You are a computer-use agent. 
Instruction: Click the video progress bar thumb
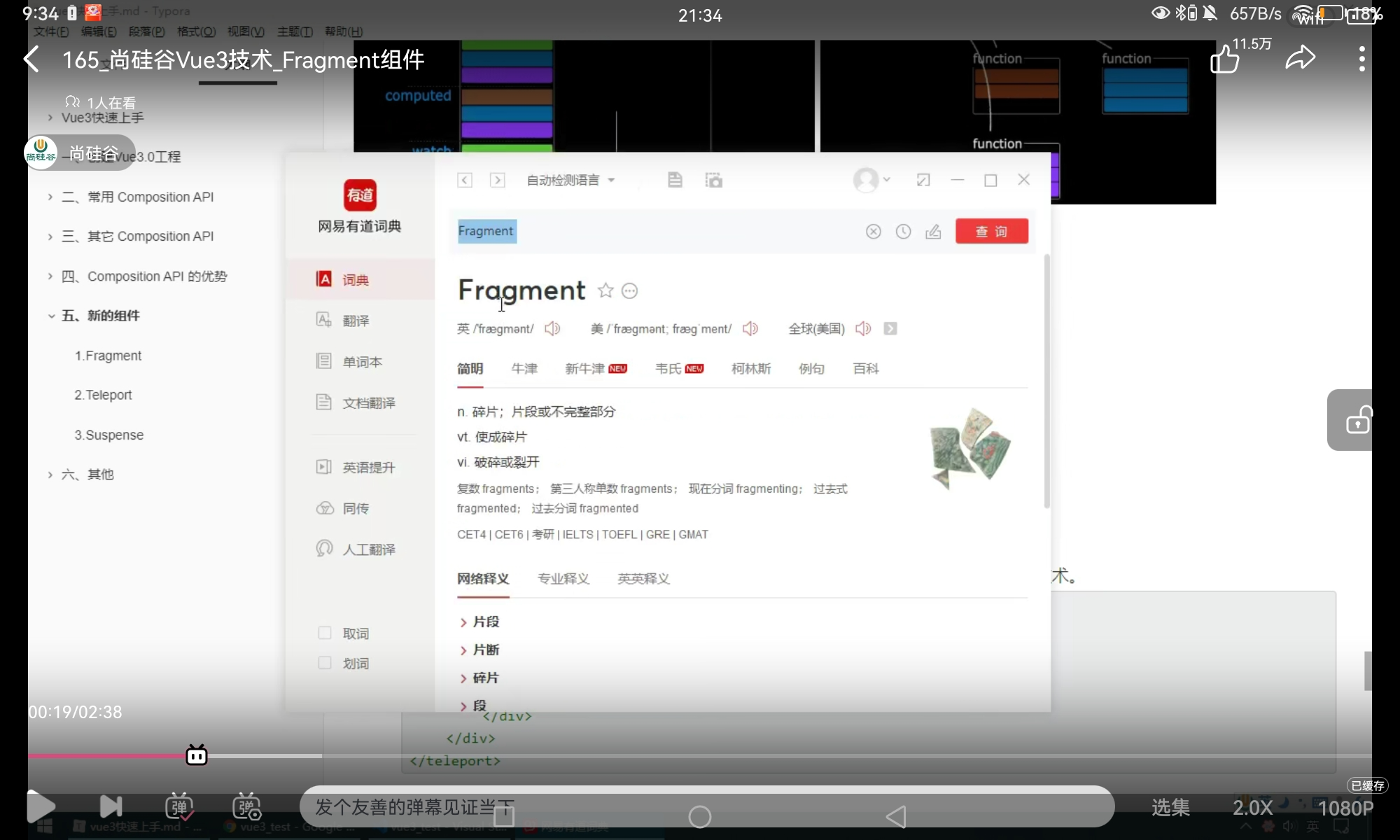click(197, 755)
